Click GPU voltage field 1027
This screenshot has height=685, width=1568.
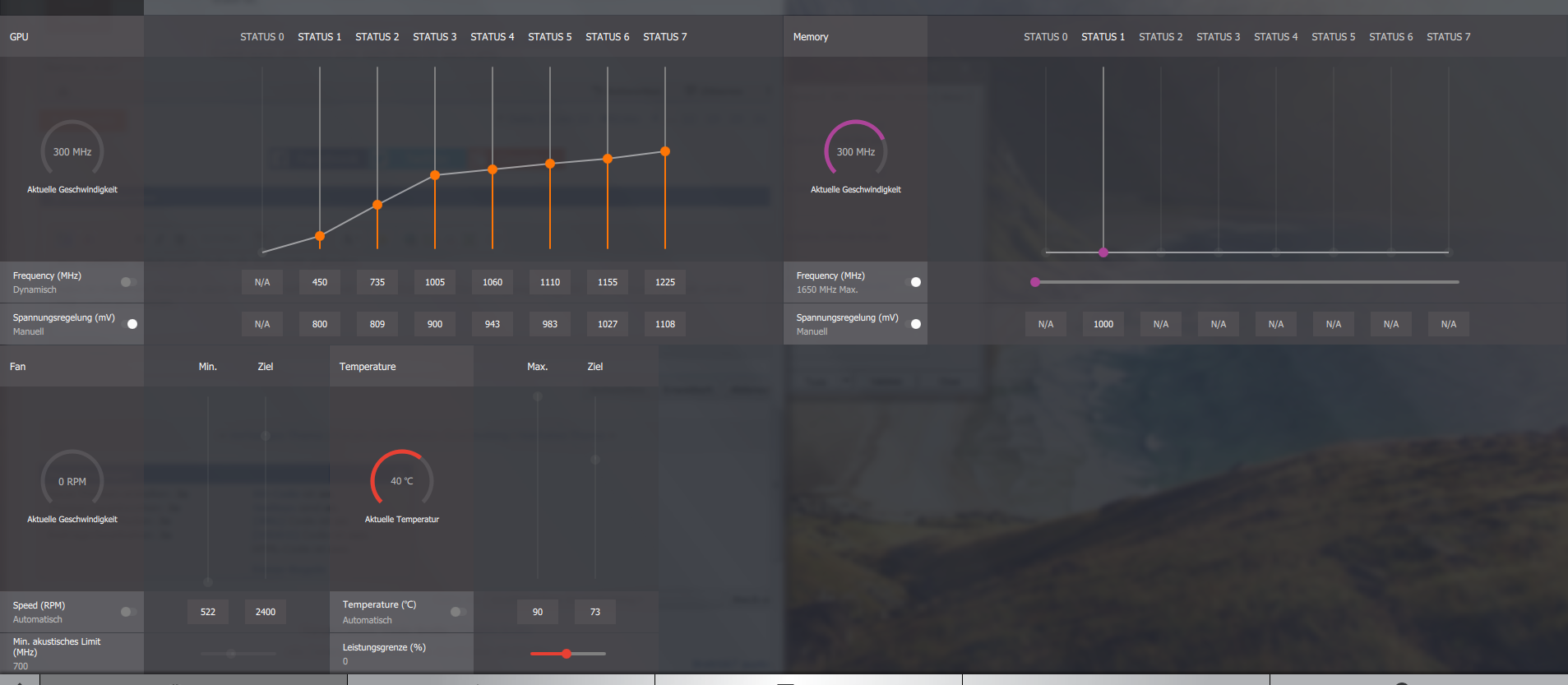coord(608,324)
